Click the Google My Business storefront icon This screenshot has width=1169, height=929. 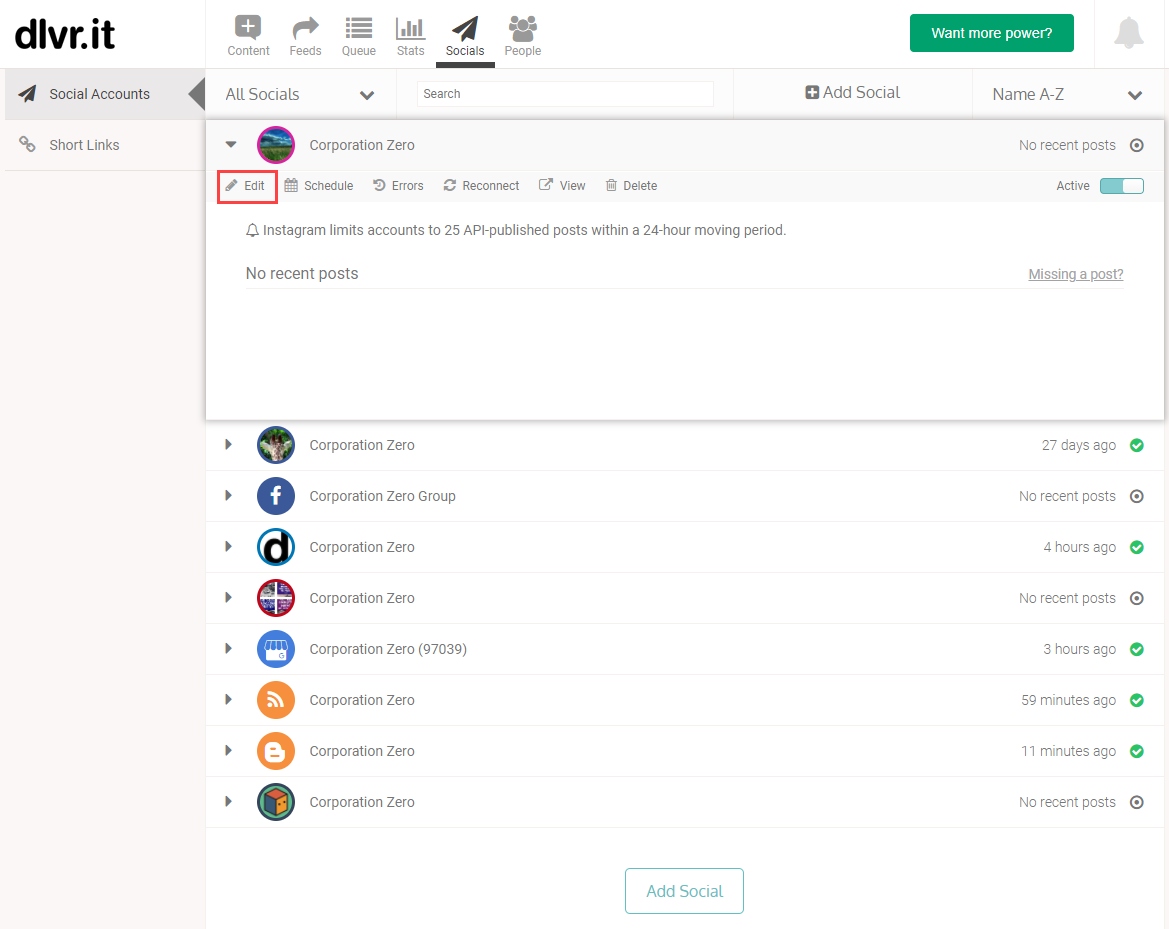(x=276, y=649)
